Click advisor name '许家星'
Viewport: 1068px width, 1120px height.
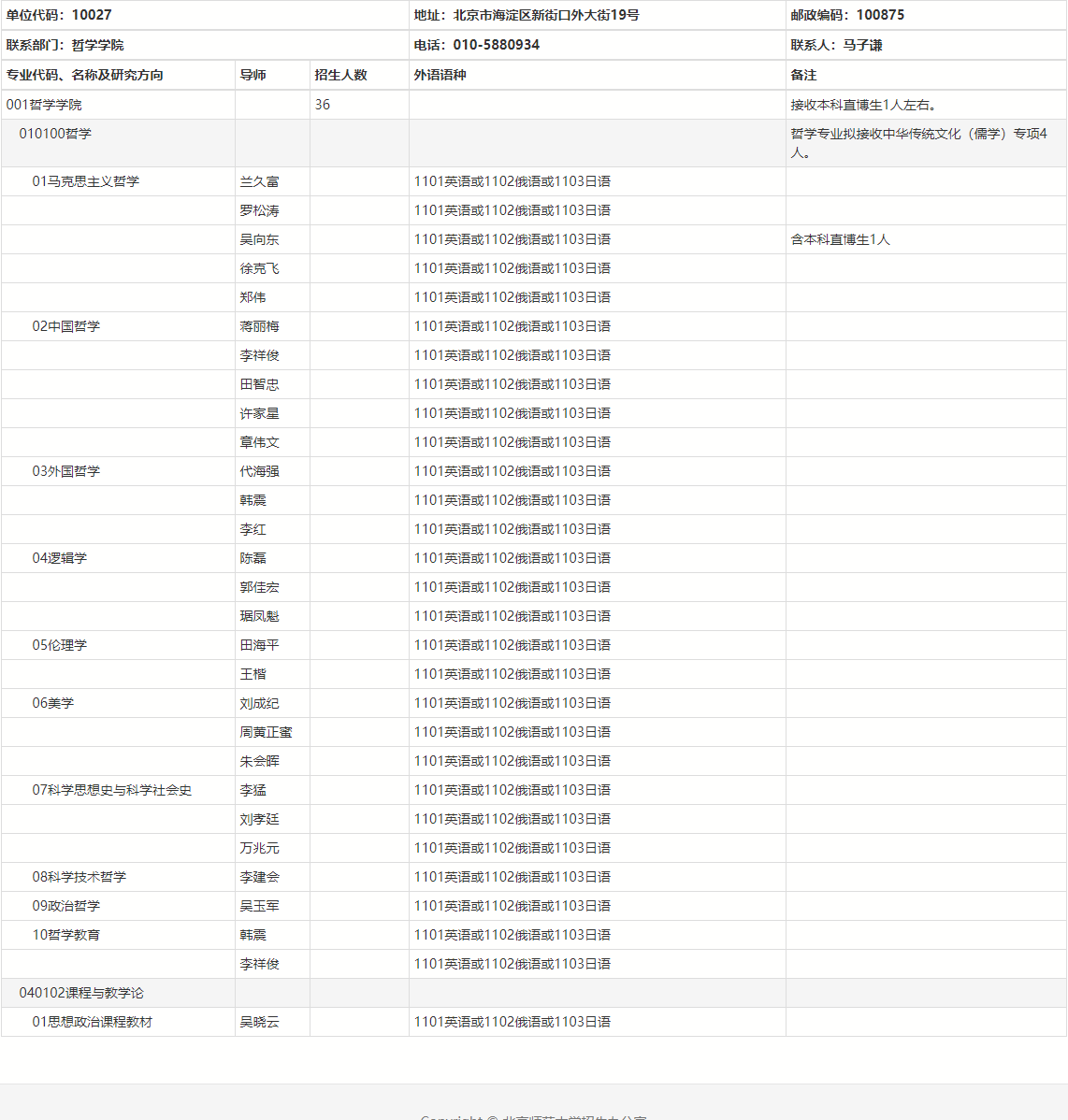click(x=259, y=413)
